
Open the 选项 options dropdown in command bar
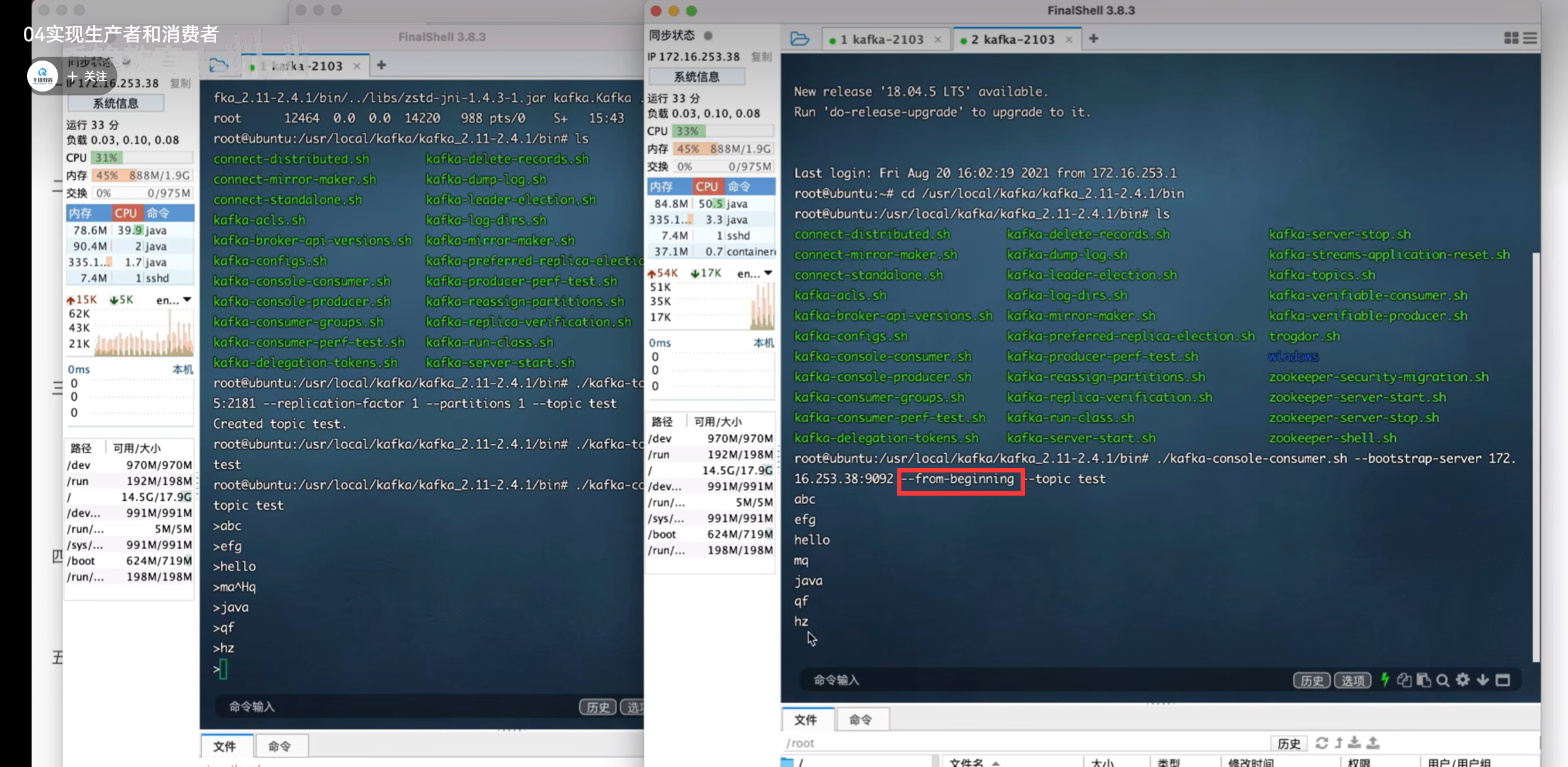(1352, 681)
